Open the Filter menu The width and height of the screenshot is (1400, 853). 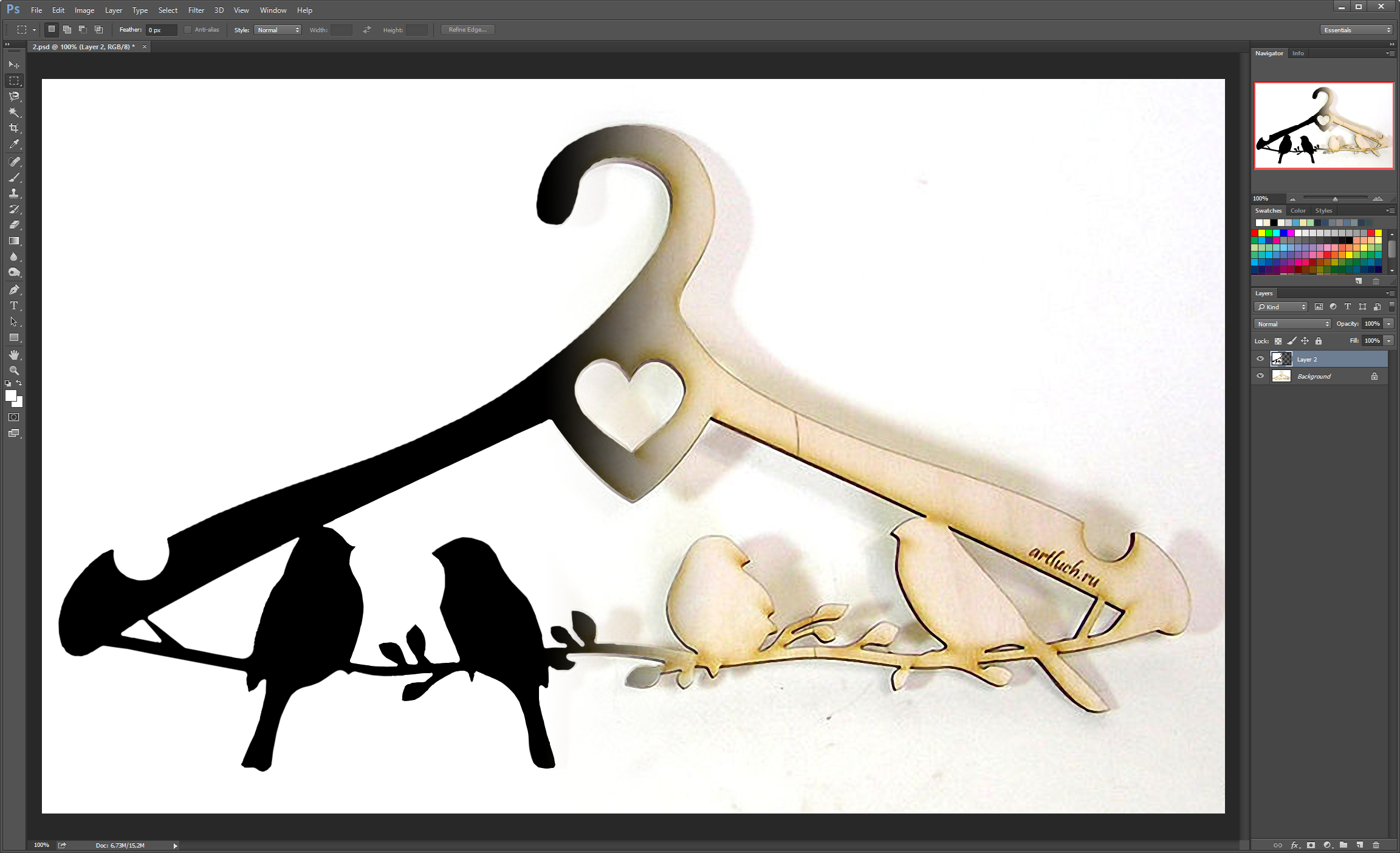pyautogui.click(x=196, y=10)
